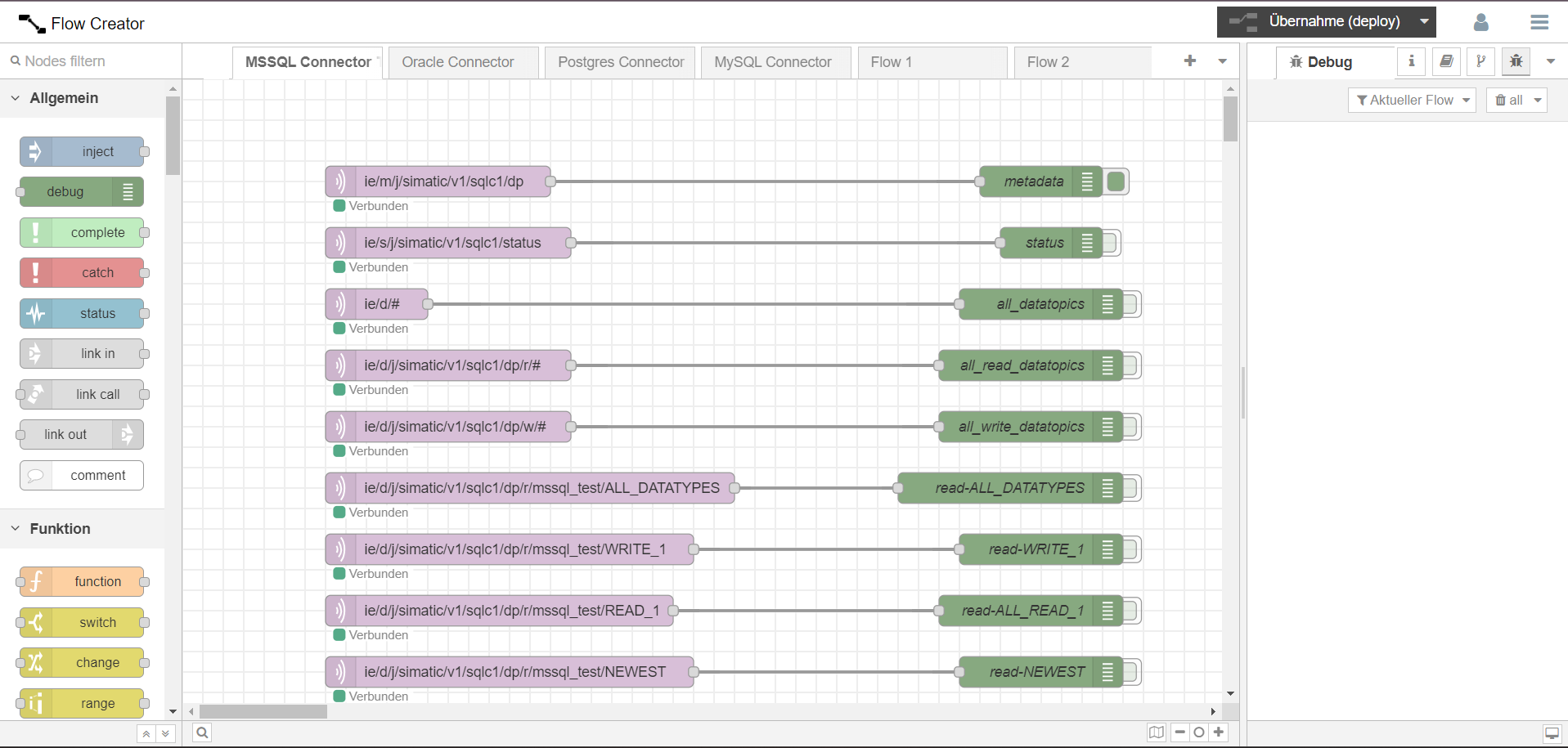Viewport: 1568px width, 748px height.
Task: Switch to the Oracle Connector tab
Action: (x=458, y=62)
